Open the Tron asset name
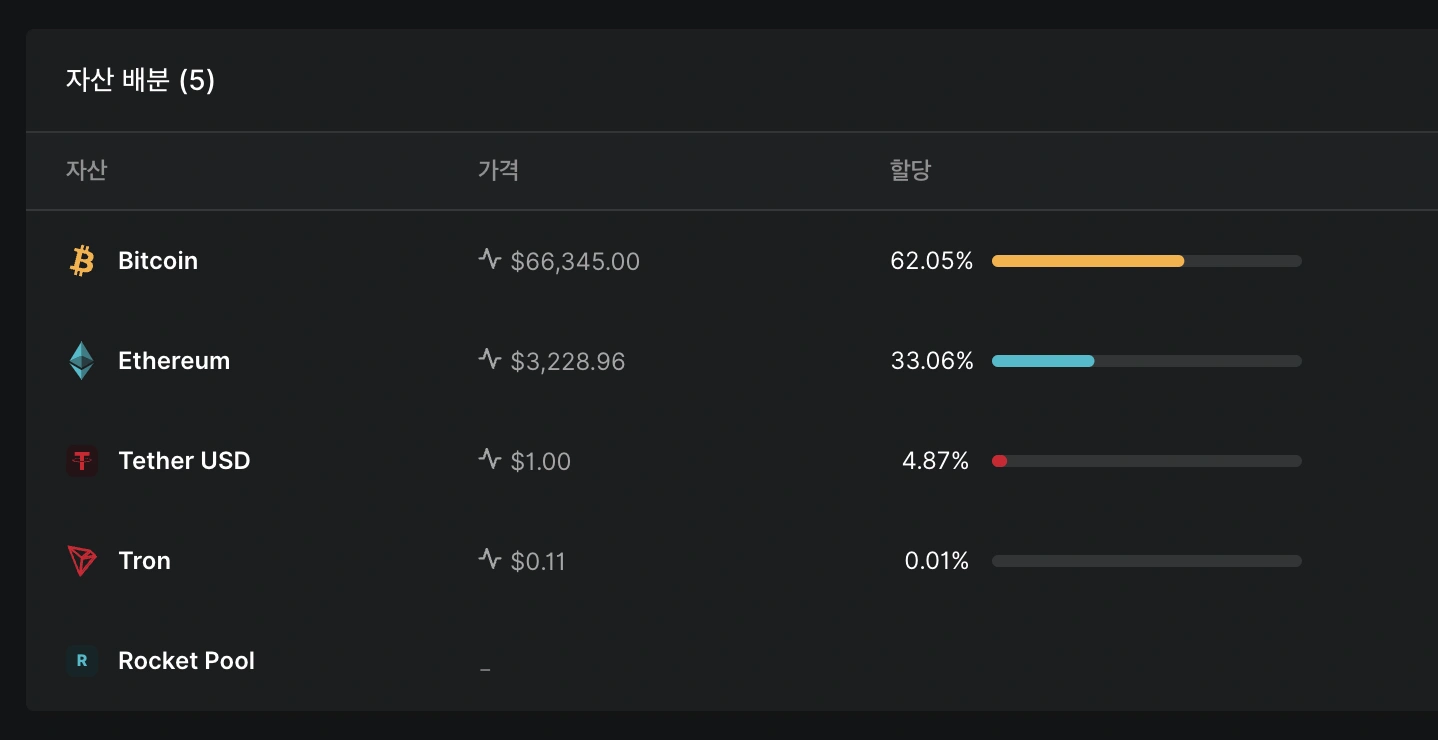Viewport: 1438px width, 740px height. 144,561
